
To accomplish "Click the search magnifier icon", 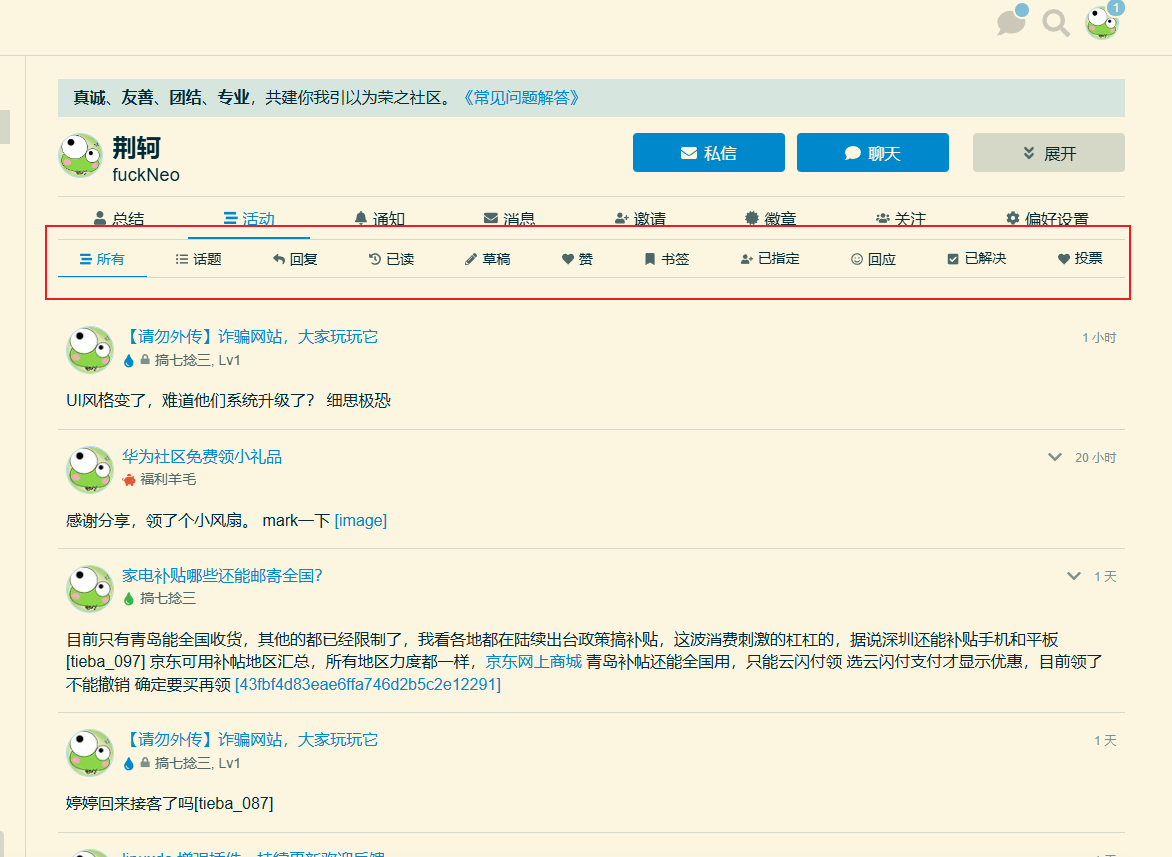I will point(1055,23).
